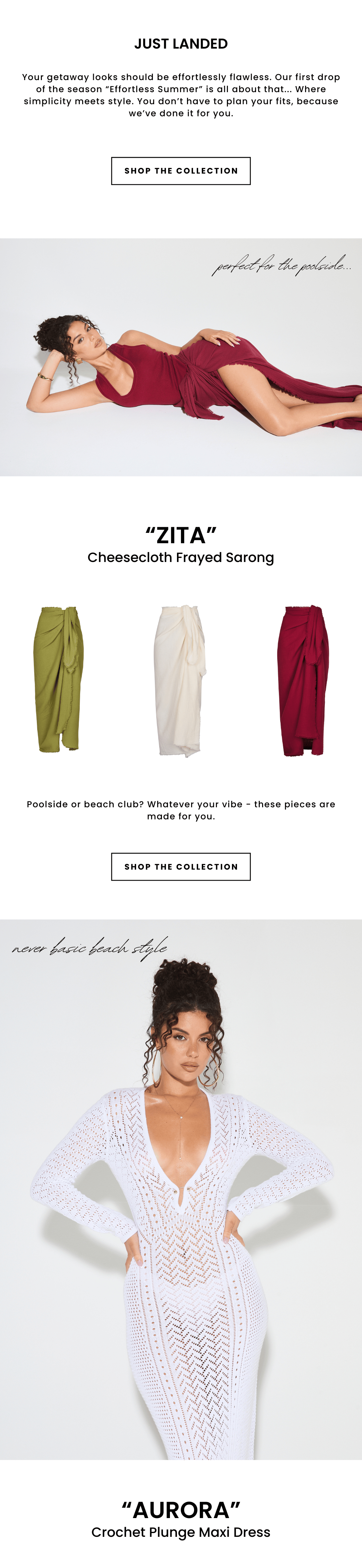Click the second Shop The Collection button
Viewport: 362px width, 1568px height.
pyautogui.click(x=181, y=867)
